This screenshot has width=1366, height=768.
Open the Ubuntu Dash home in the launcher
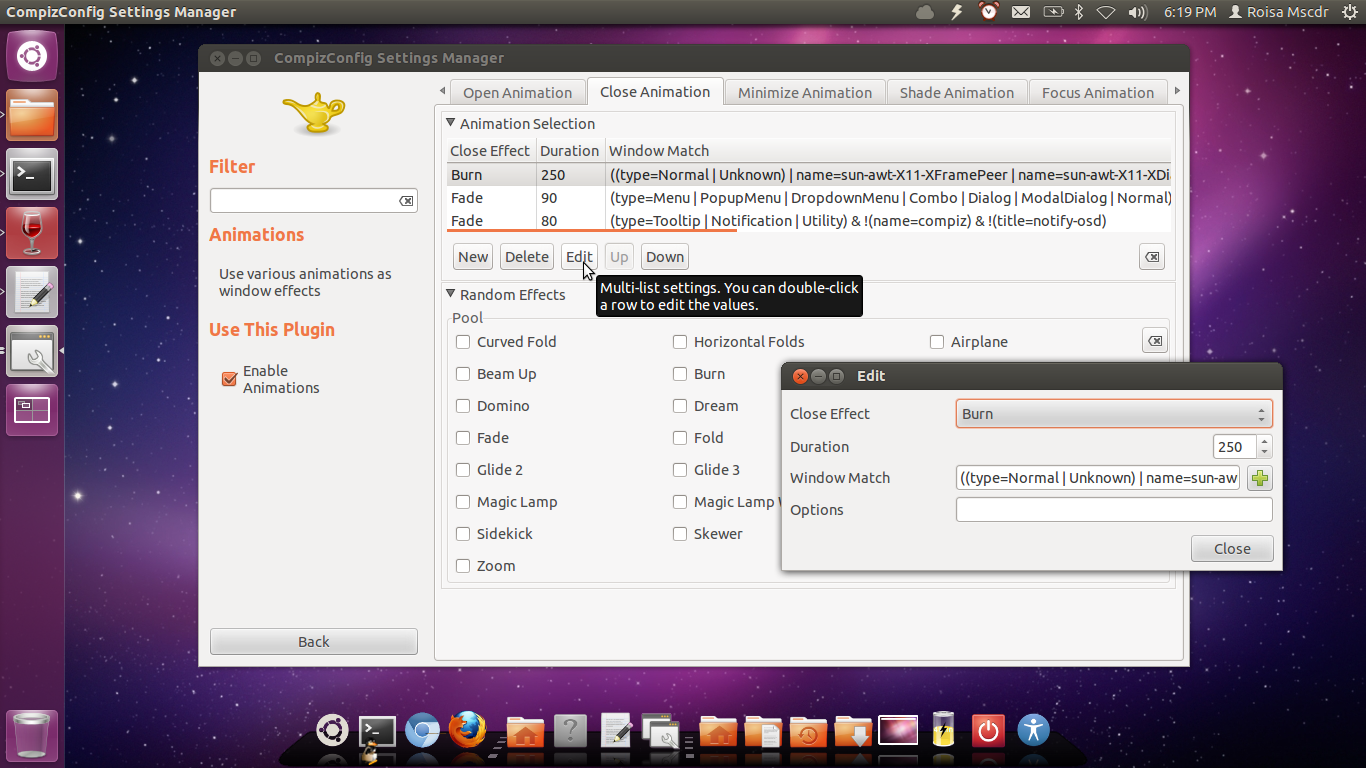pos(32,55)
